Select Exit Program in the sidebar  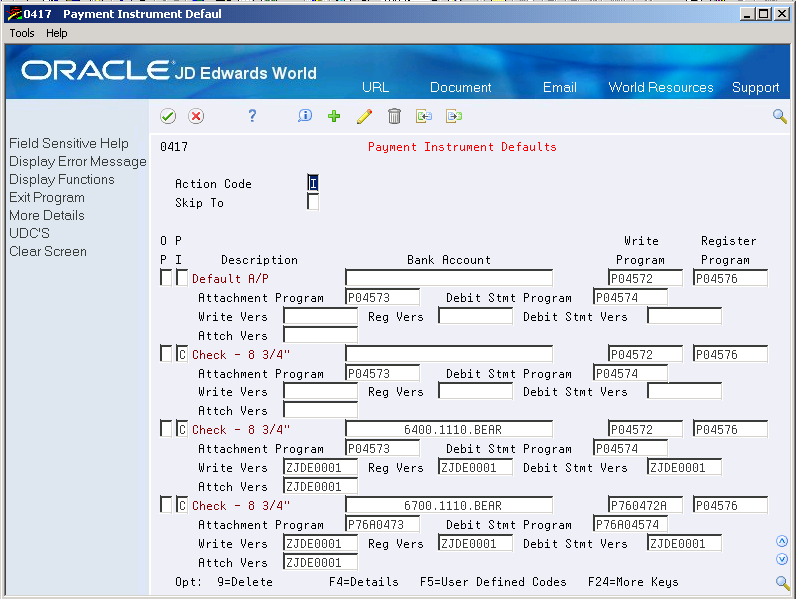47,197
